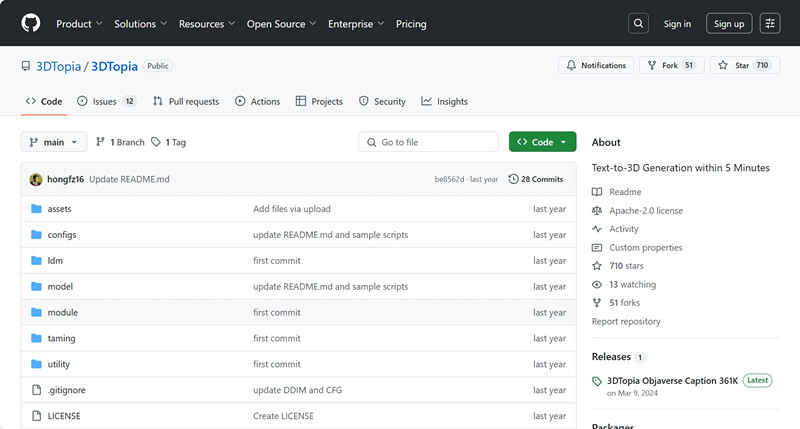
Task: Switch to the Actions tab
Action: tap(258, 102)
